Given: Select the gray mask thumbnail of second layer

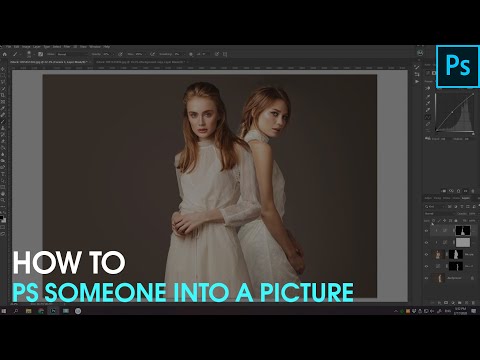Looking at the screenshot, I should 463,242.
